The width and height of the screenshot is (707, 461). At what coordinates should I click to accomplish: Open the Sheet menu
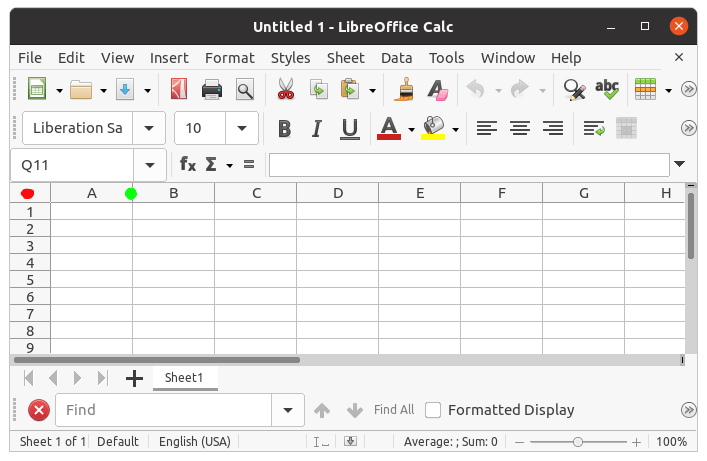coord(346,58)
